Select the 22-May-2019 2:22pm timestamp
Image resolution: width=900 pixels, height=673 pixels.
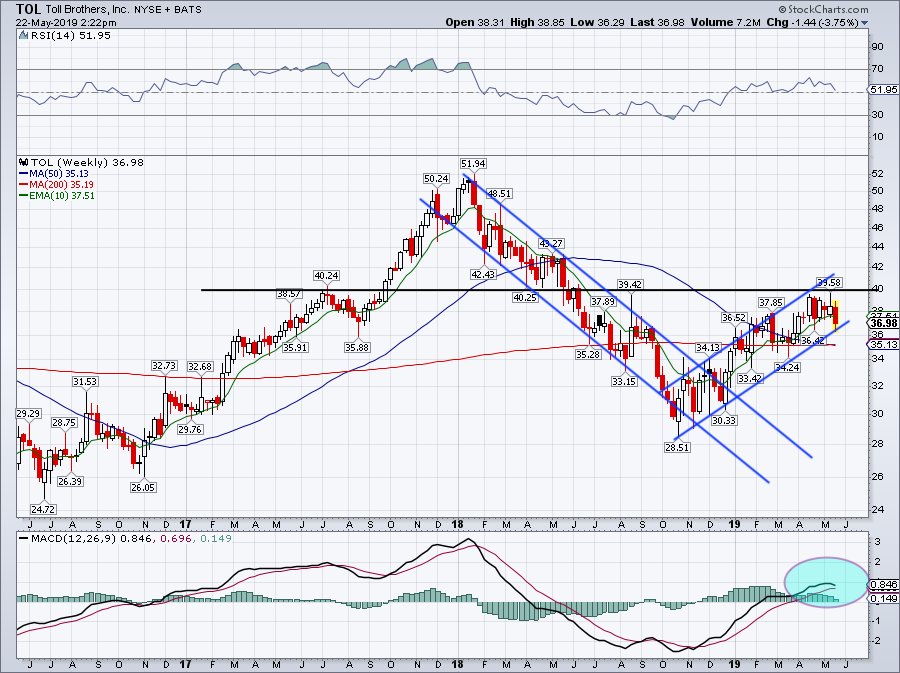[66, 23]
